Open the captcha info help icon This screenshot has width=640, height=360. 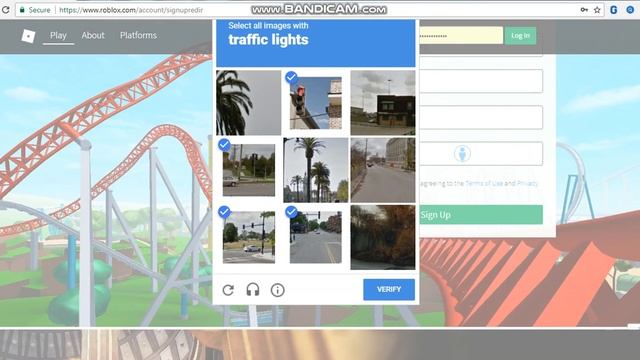278,290
